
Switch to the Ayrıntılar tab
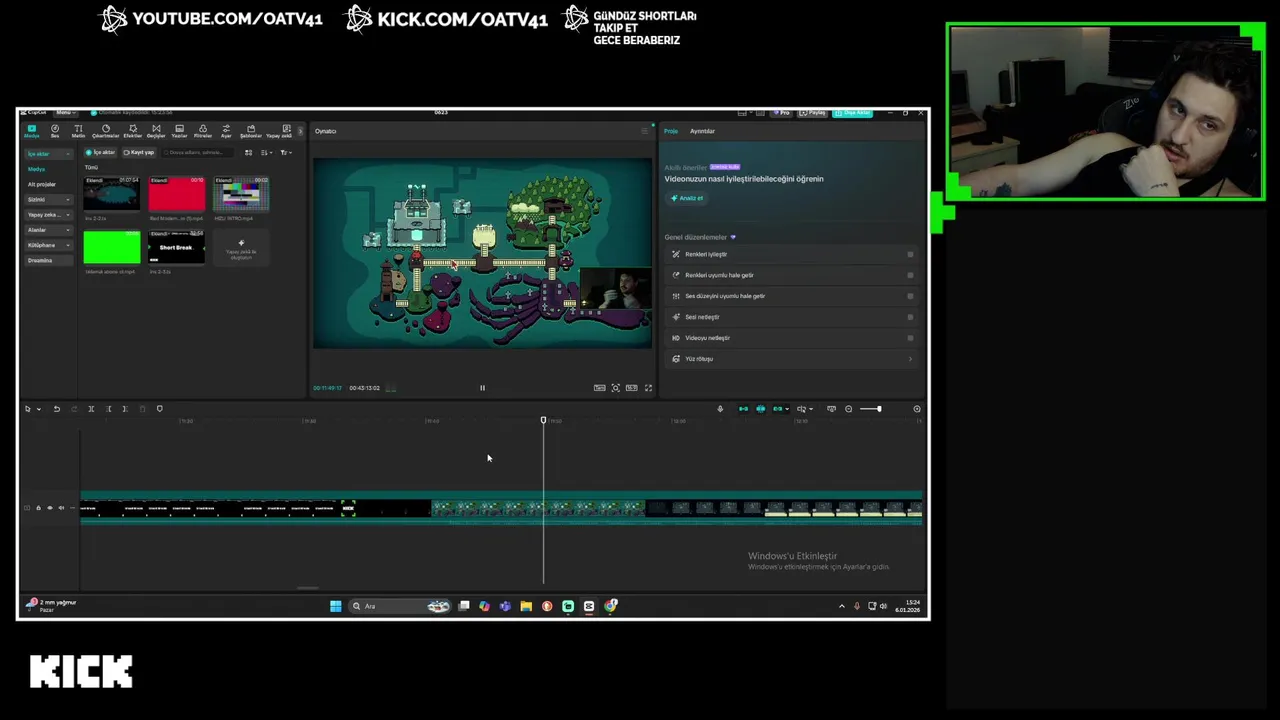(702, 131)
